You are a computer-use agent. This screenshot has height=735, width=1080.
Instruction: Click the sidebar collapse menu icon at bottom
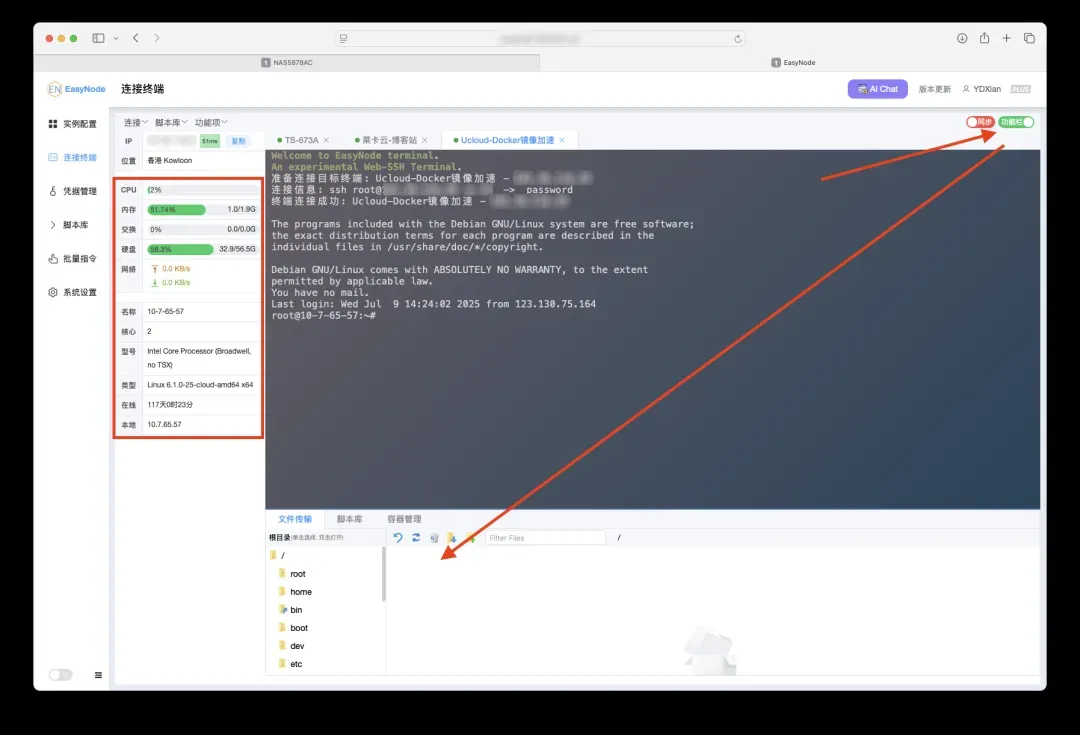point(98,675)
